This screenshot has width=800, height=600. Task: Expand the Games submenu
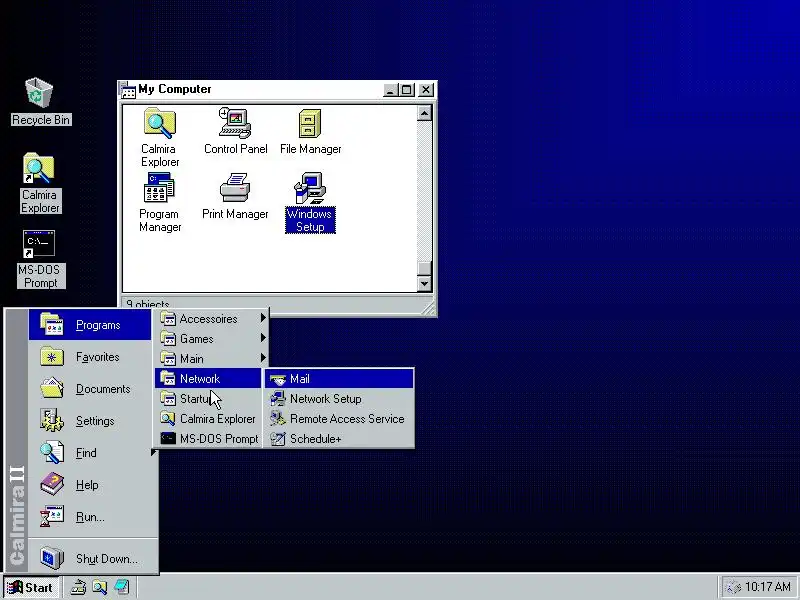pos(212,339)
